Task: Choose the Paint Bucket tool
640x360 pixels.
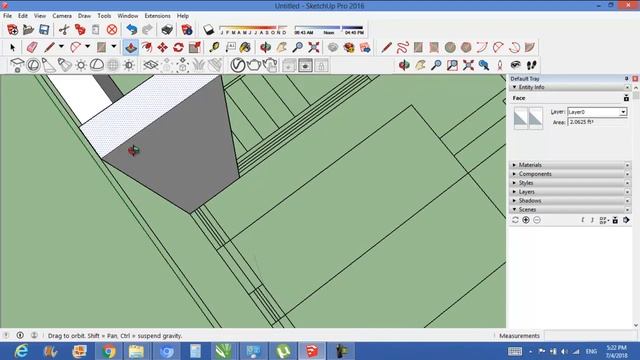Action: (245, 47)
